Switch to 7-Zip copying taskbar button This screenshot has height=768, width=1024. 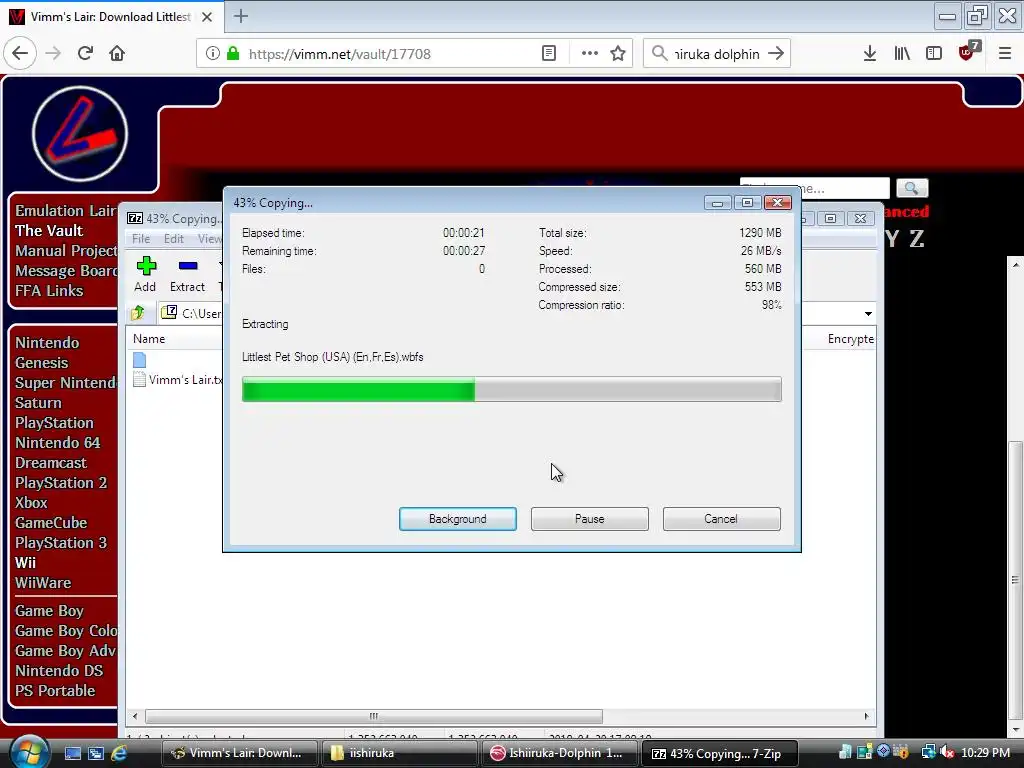click(x=720, y=753)
